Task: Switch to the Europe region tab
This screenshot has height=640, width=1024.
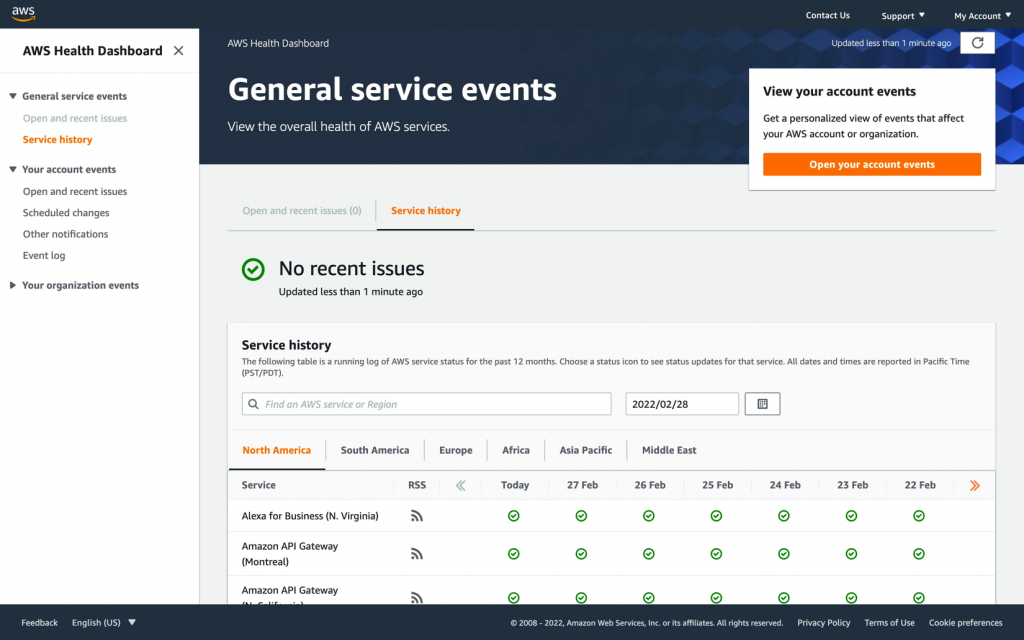Action: (x=455, y=450)
